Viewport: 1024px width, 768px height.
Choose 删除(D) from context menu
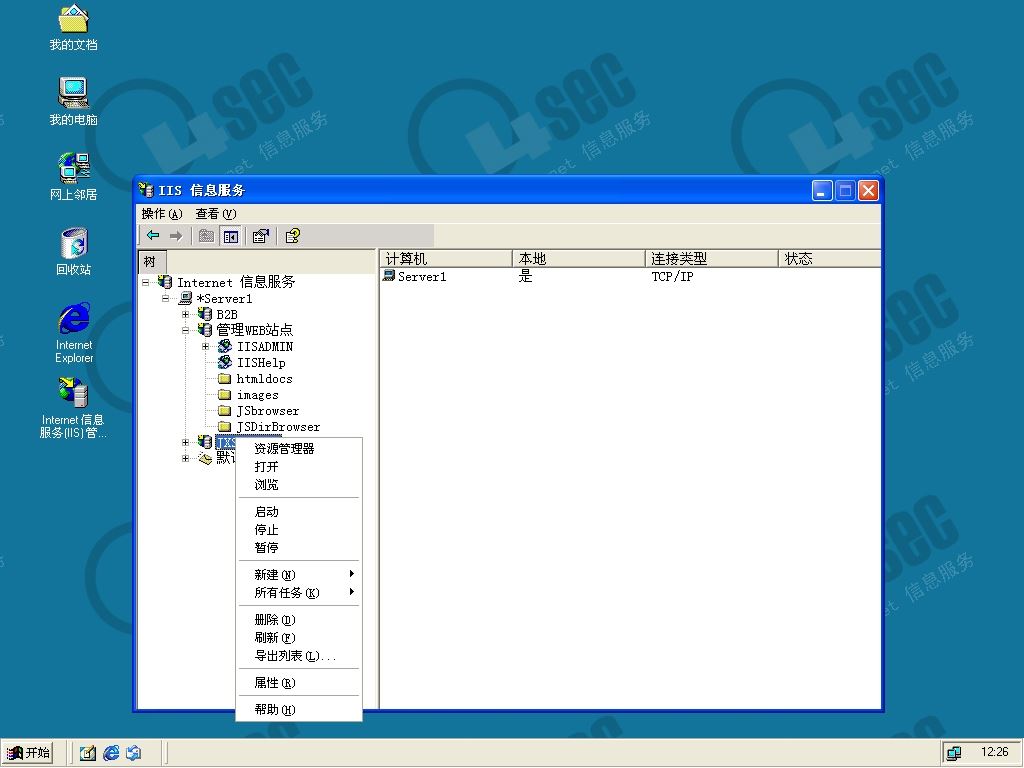pyautogui.click(x=298, y=619)
